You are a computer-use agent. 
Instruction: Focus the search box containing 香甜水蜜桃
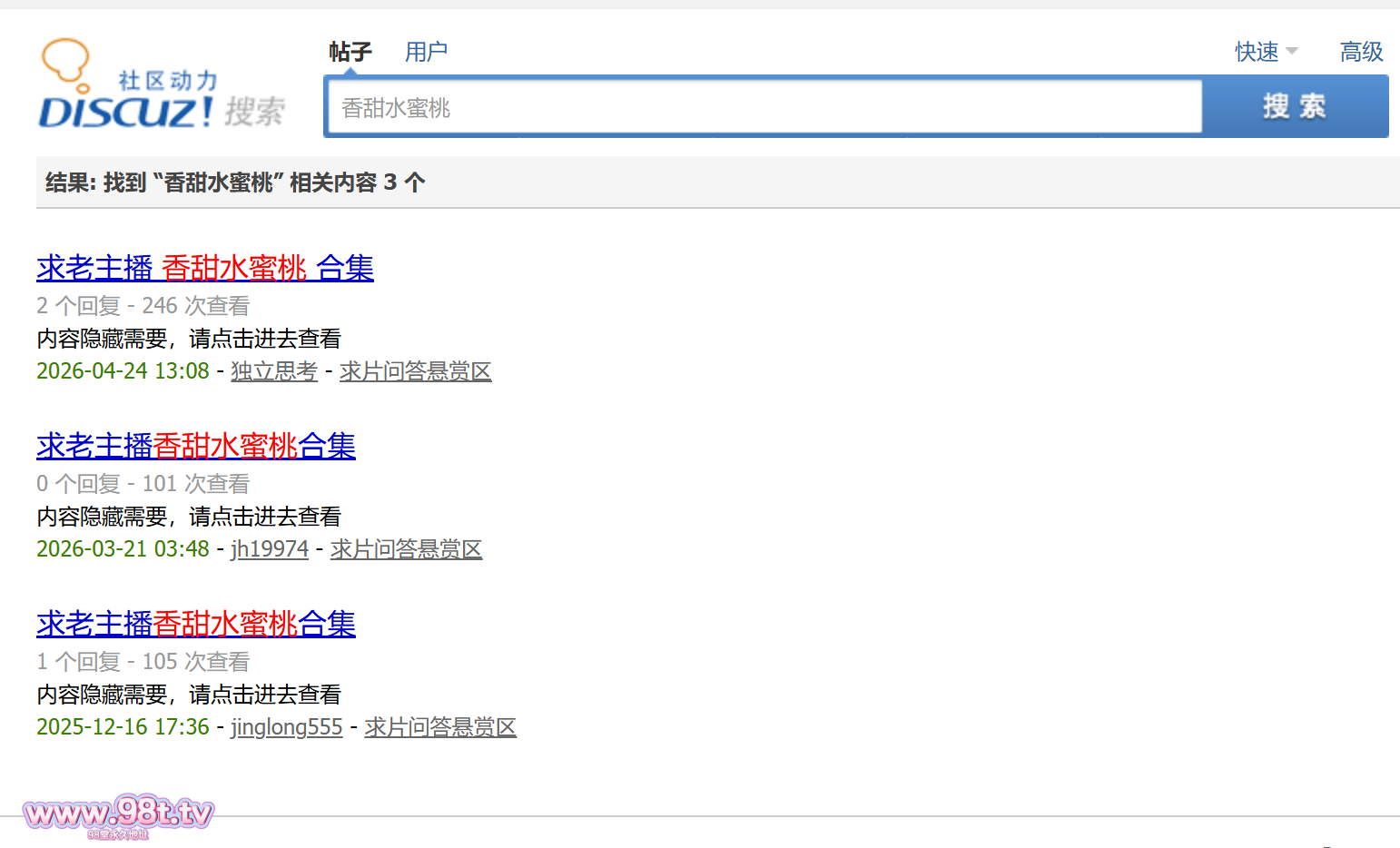click(x=763, y=107)
